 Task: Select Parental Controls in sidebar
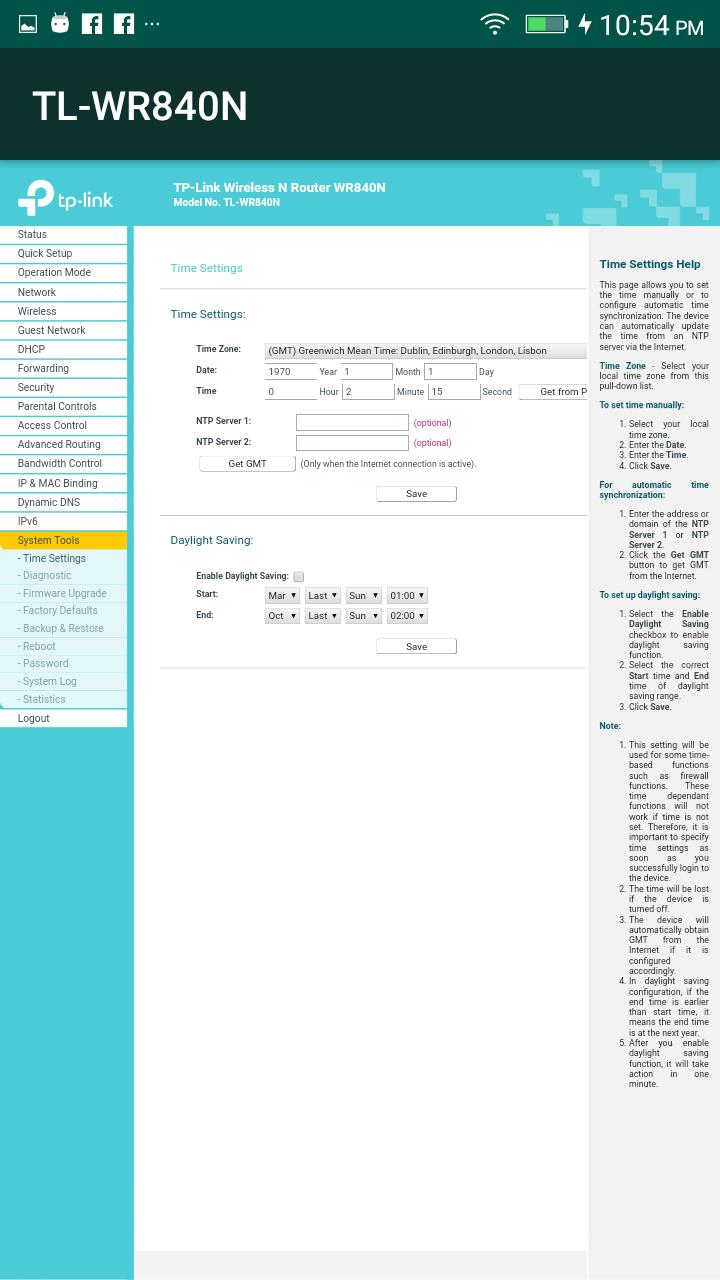(x=57, y=406)
